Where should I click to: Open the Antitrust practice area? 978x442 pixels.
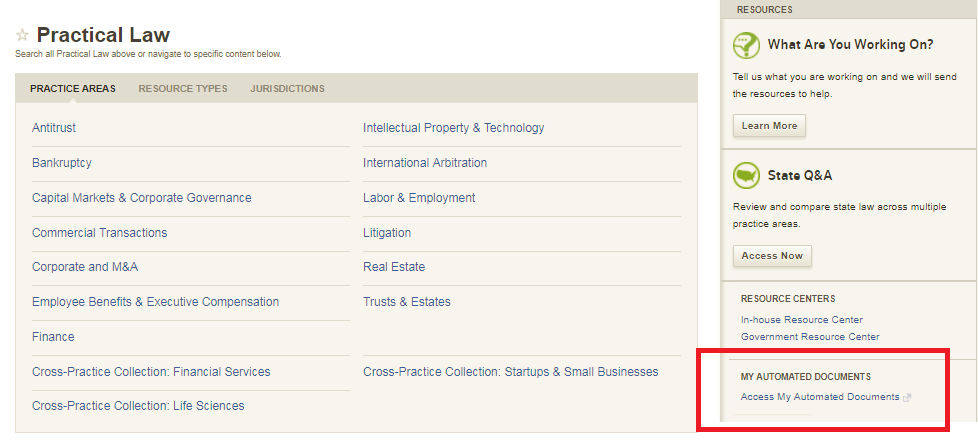coord(54,128)
